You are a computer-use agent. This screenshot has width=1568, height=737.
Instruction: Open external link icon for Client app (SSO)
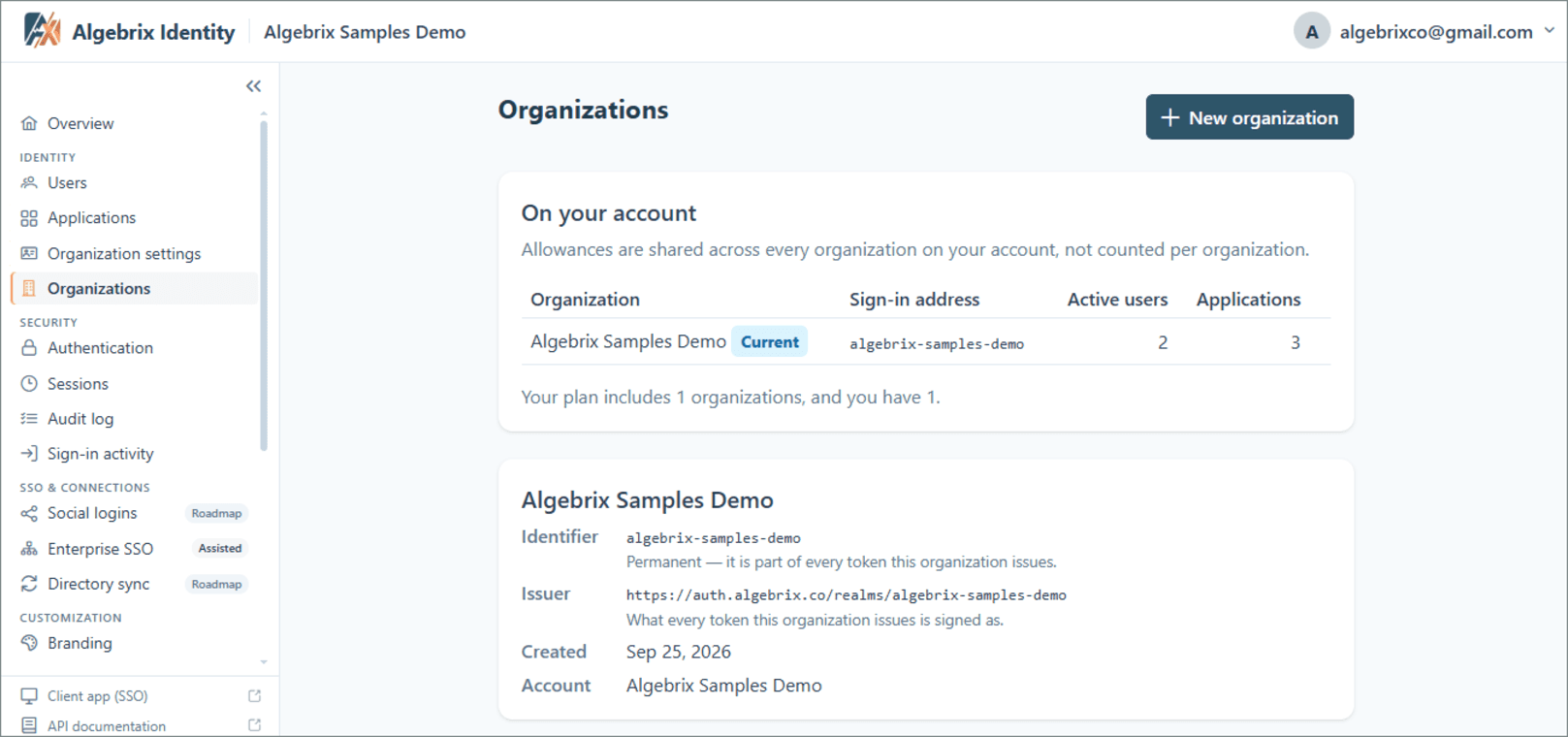(x=254, y=696)
